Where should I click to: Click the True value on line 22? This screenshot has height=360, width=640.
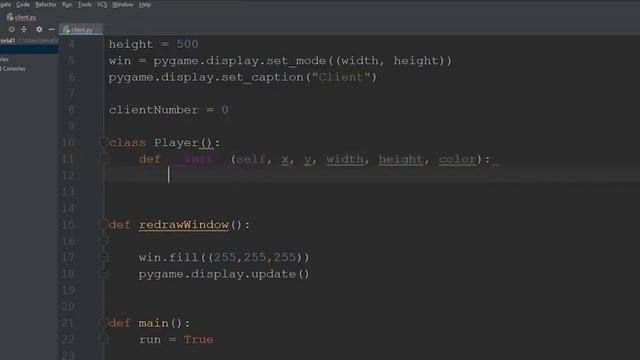[x=198, y=340]
